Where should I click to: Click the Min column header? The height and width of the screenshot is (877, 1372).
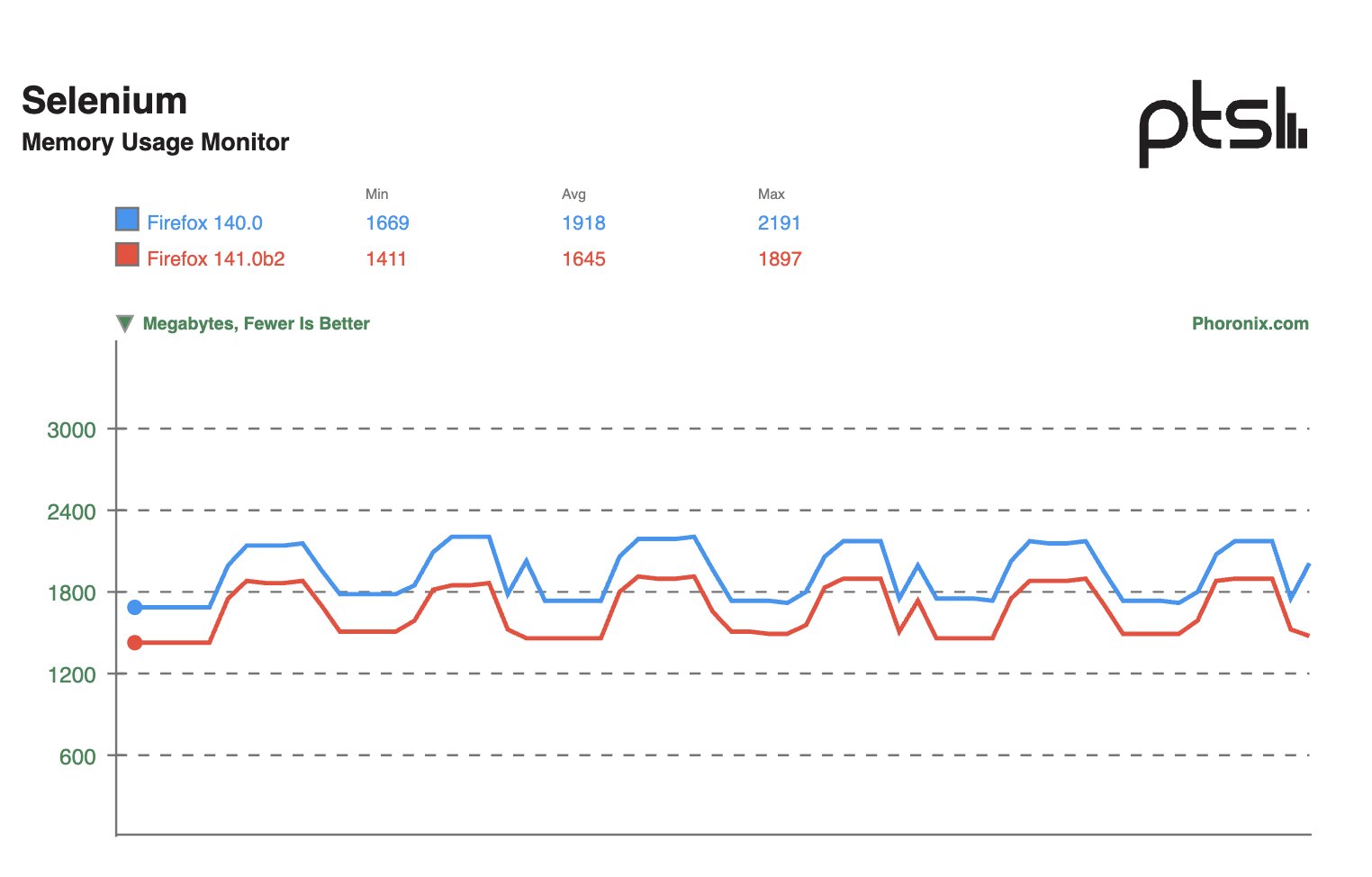(376, 194)
